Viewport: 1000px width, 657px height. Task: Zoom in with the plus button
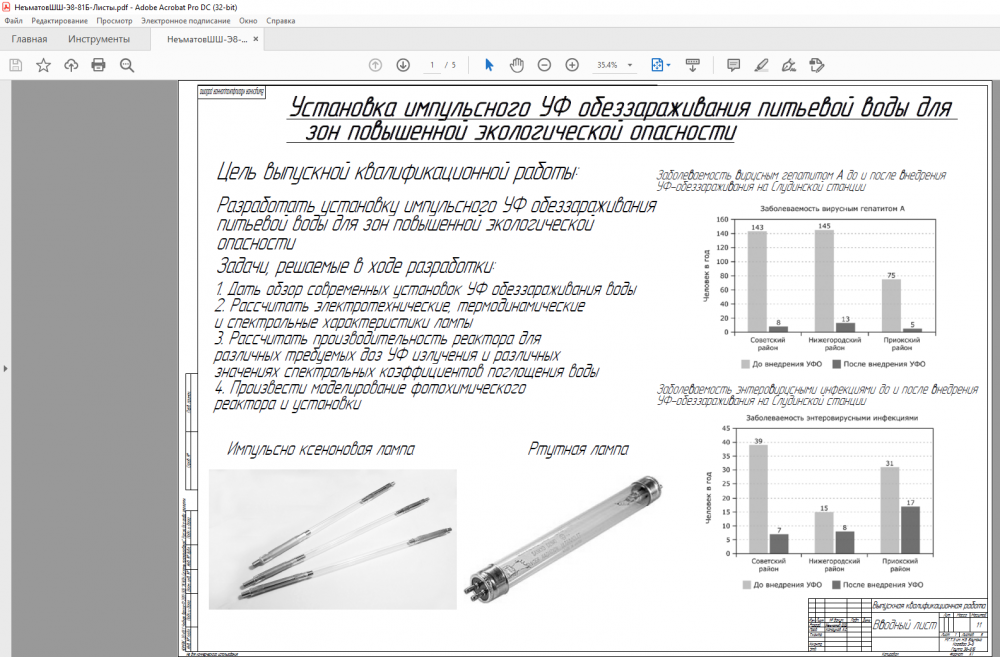pyautogui.click(x=572, y=65)
